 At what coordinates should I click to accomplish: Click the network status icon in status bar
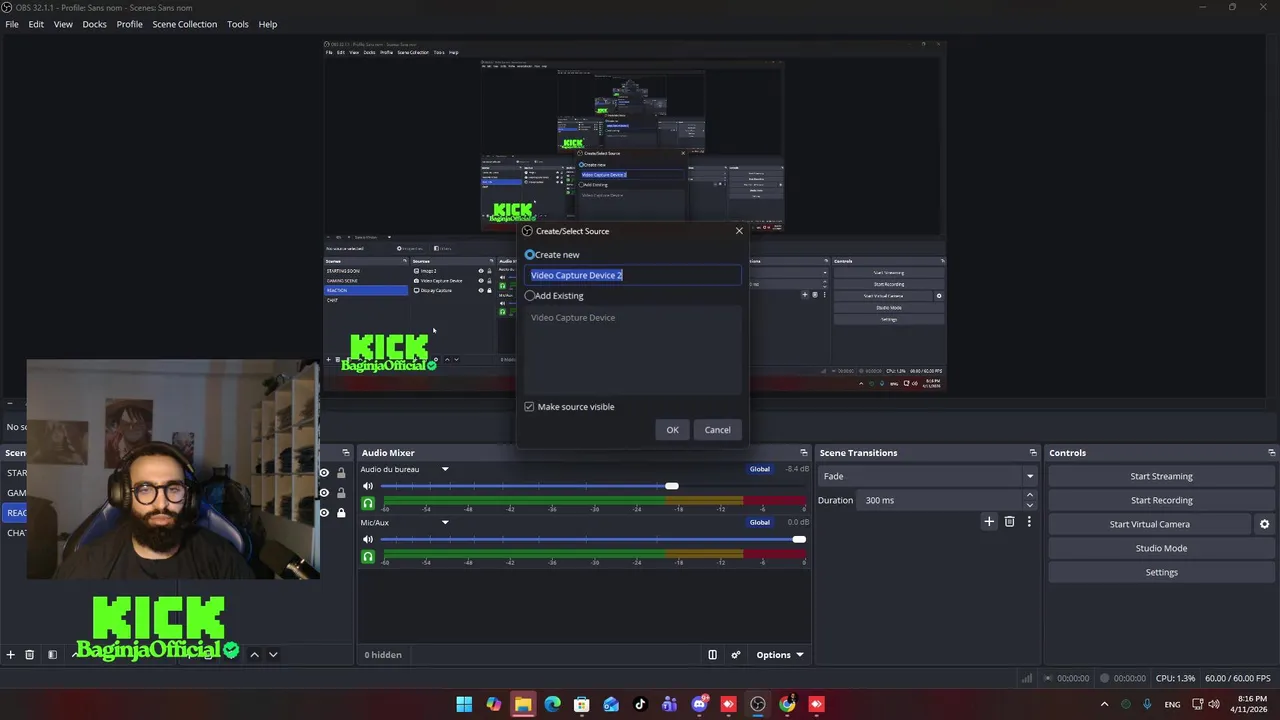pyautogui.click(x=1026, y=678)
